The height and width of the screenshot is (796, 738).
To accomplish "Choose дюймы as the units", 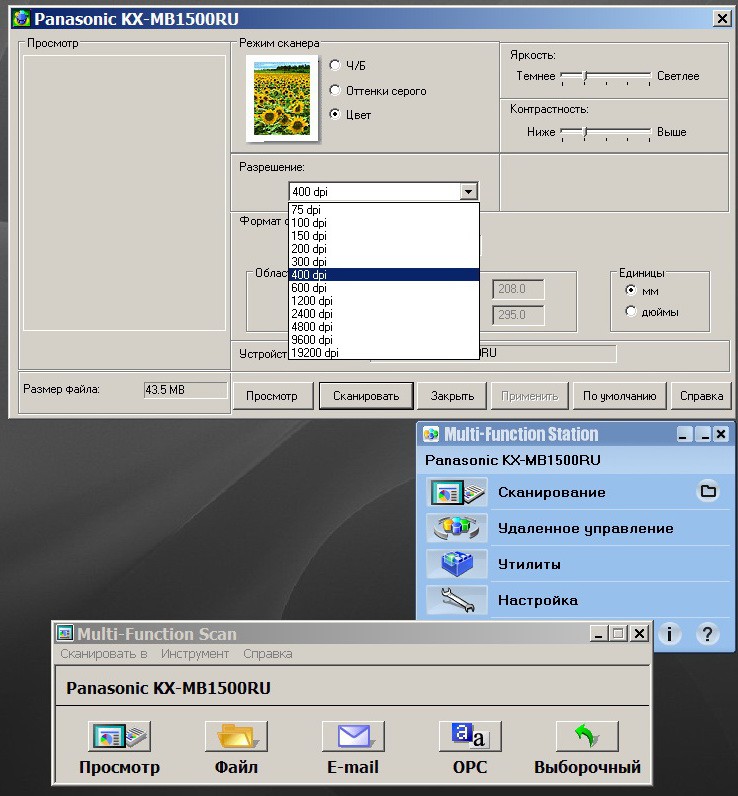I will tap(631, 311).
